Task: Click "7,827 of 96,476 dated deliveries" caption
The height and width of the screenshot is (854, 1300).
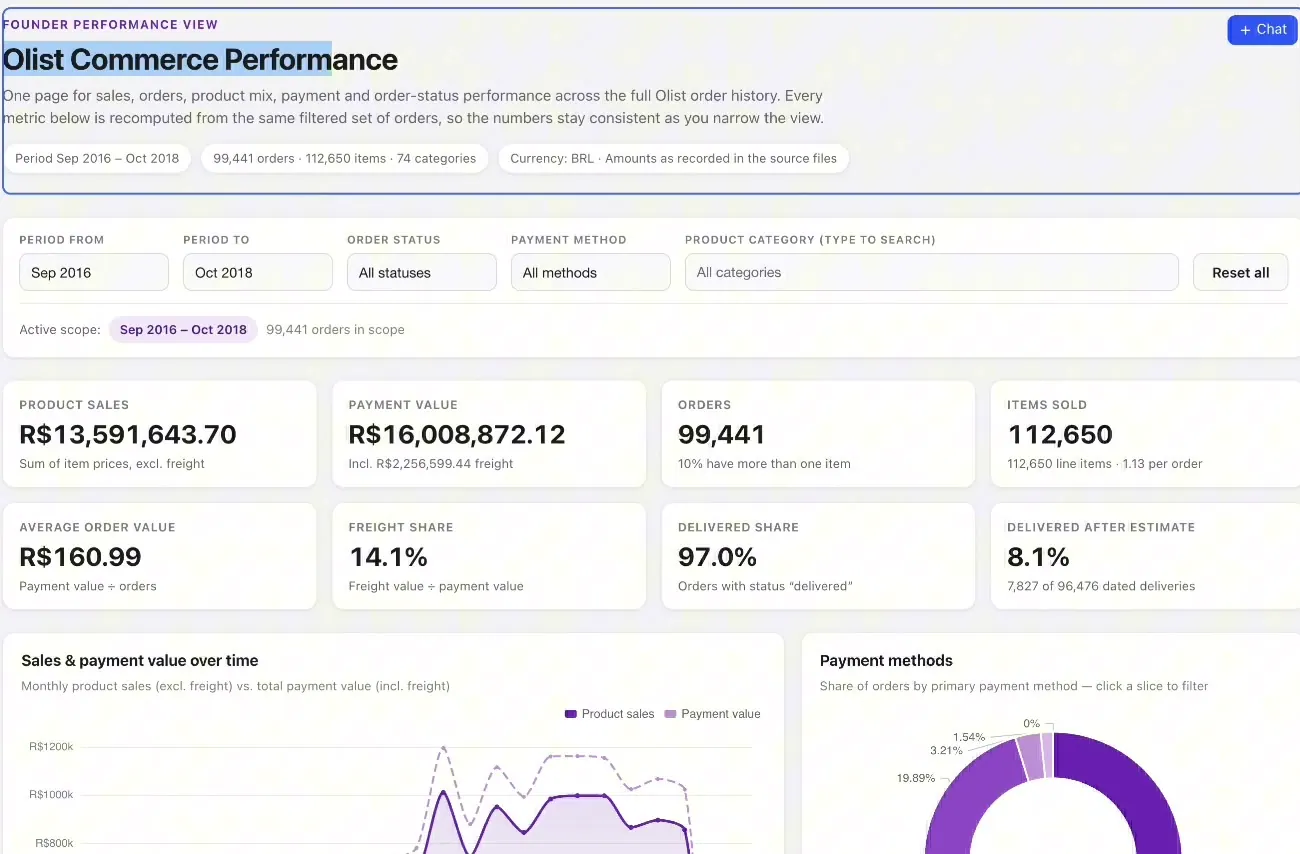Action: (1101, 586)
